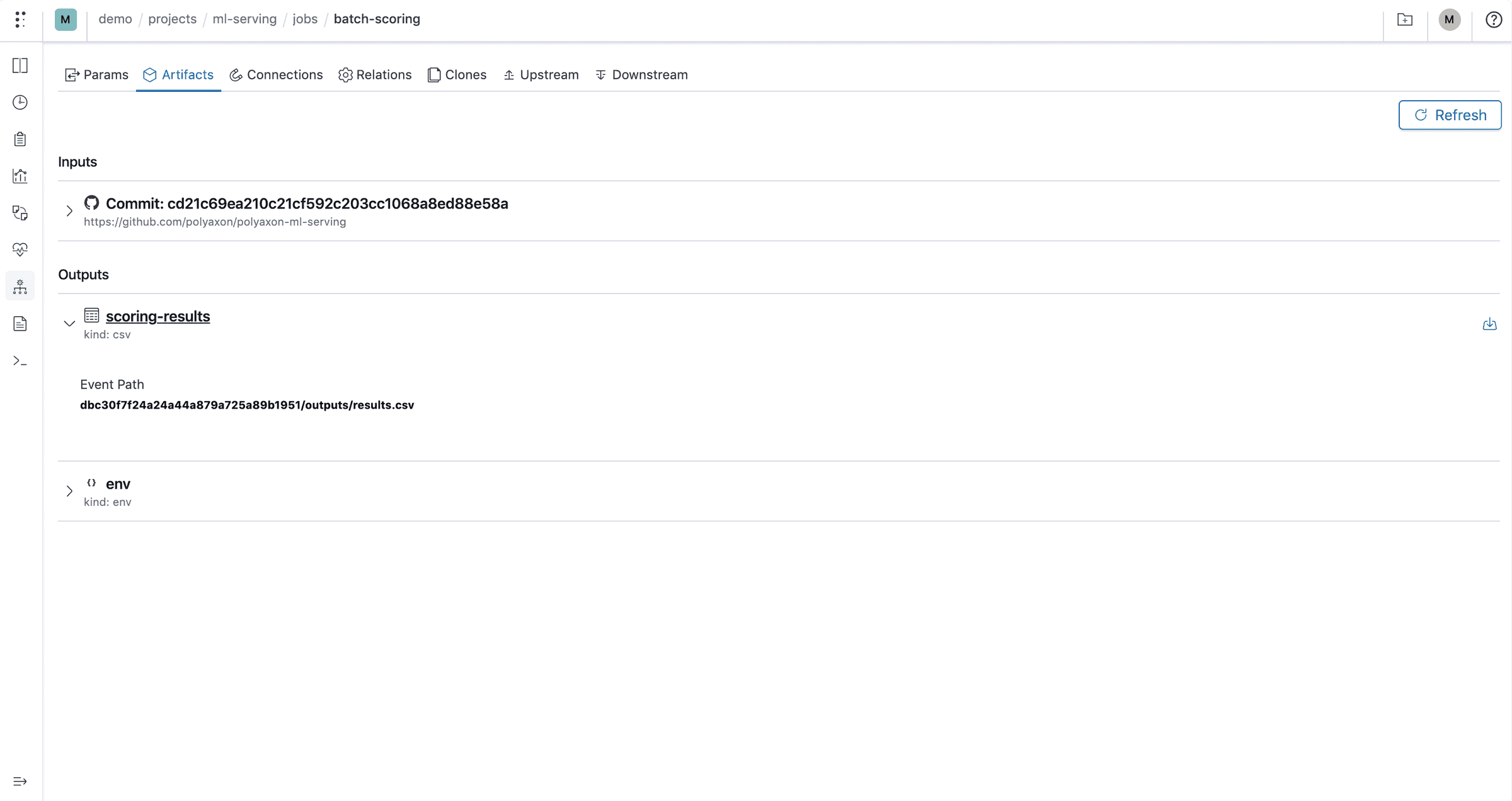Screen dimensions: 1512x801
Task: Open the M user avatar menu
Action: (1450, 20)
